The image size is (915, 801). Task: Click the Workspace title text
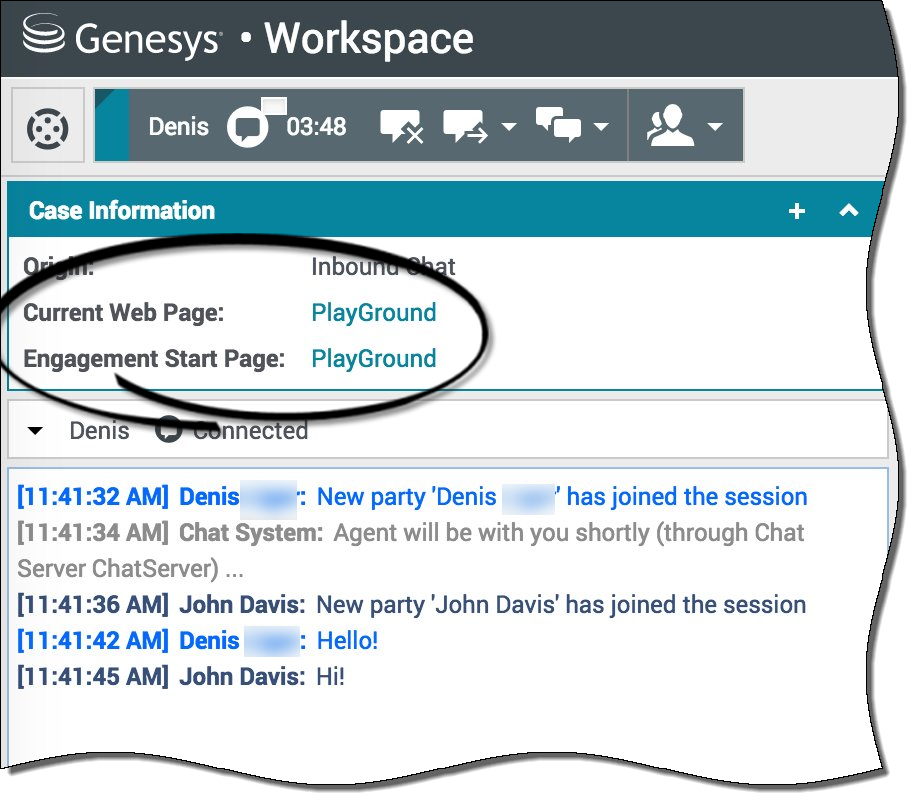369,39
